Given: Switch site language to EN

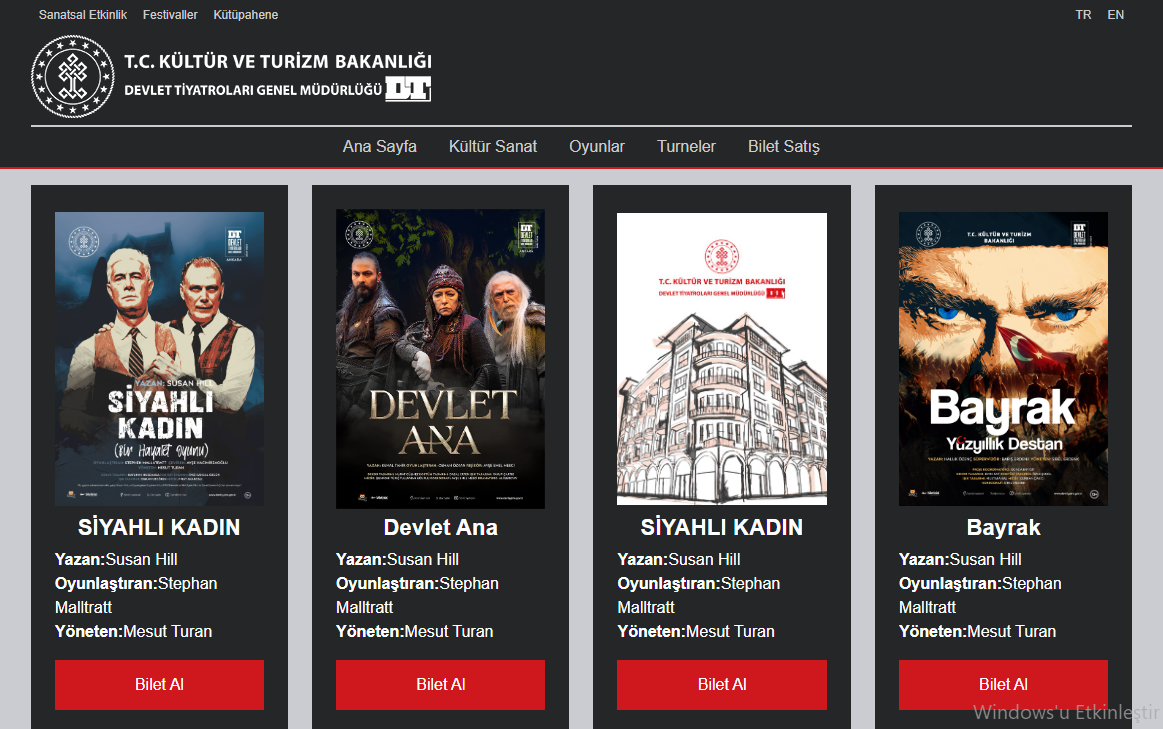Looking at the screenshot, I should 1115,15.
